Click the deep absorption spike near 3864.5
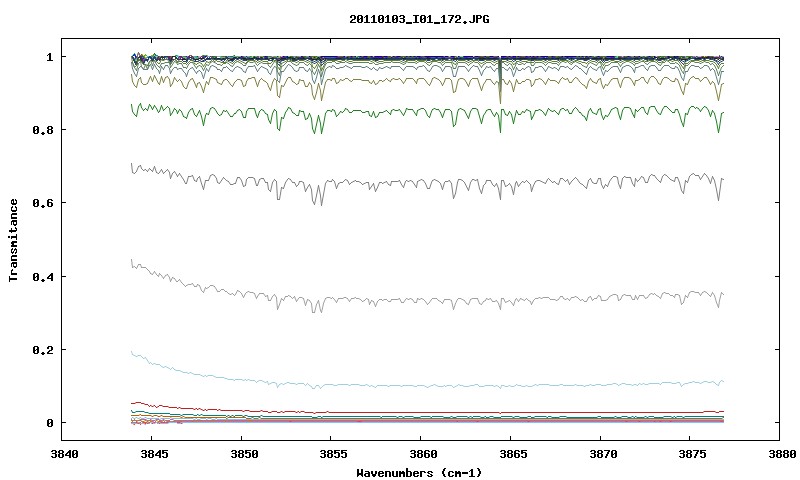The width and height of the screenshot is (800, 480). pos(500,82)
